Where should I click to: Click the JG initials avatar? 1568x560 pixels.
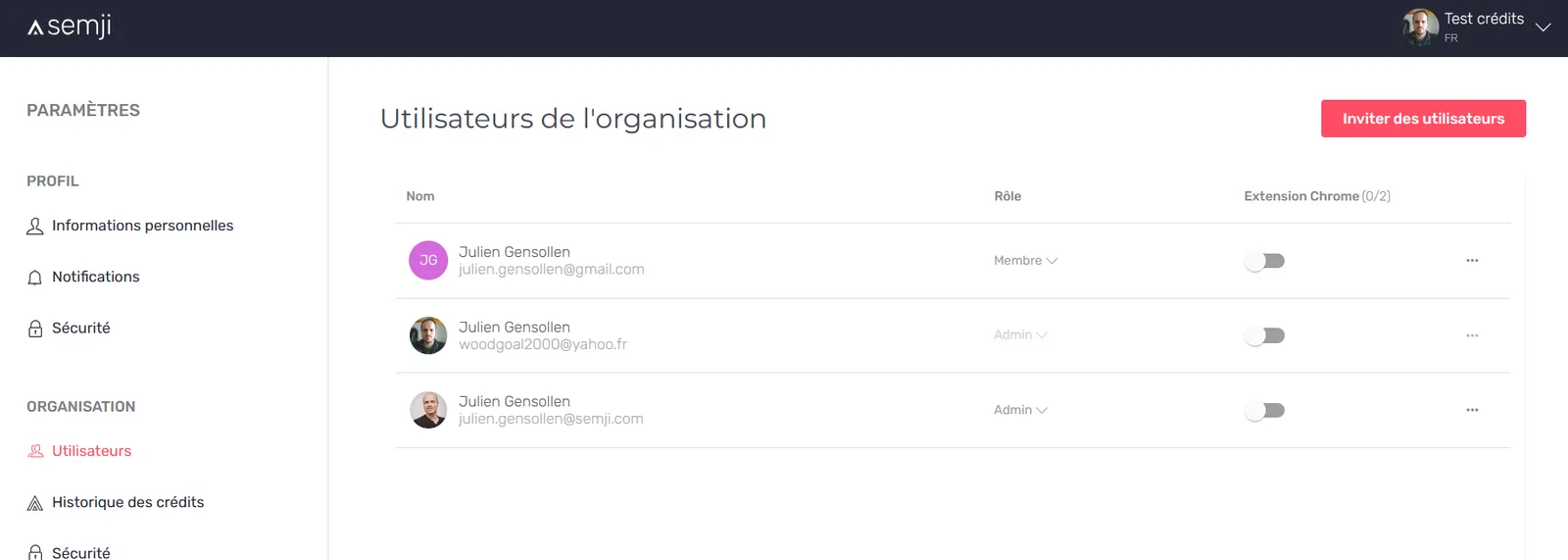428,260
